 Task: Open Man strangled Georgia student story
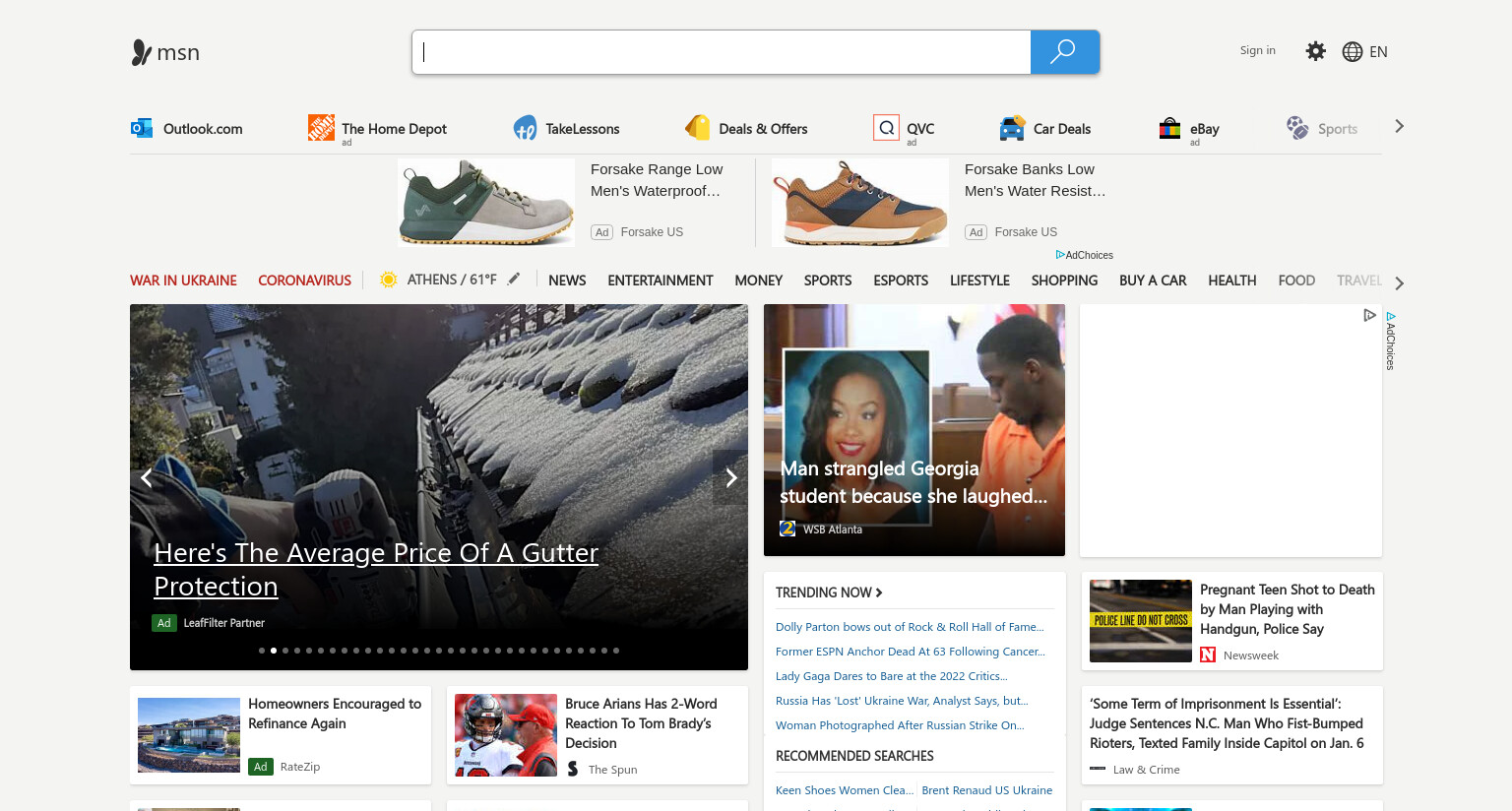pos(913,482)
